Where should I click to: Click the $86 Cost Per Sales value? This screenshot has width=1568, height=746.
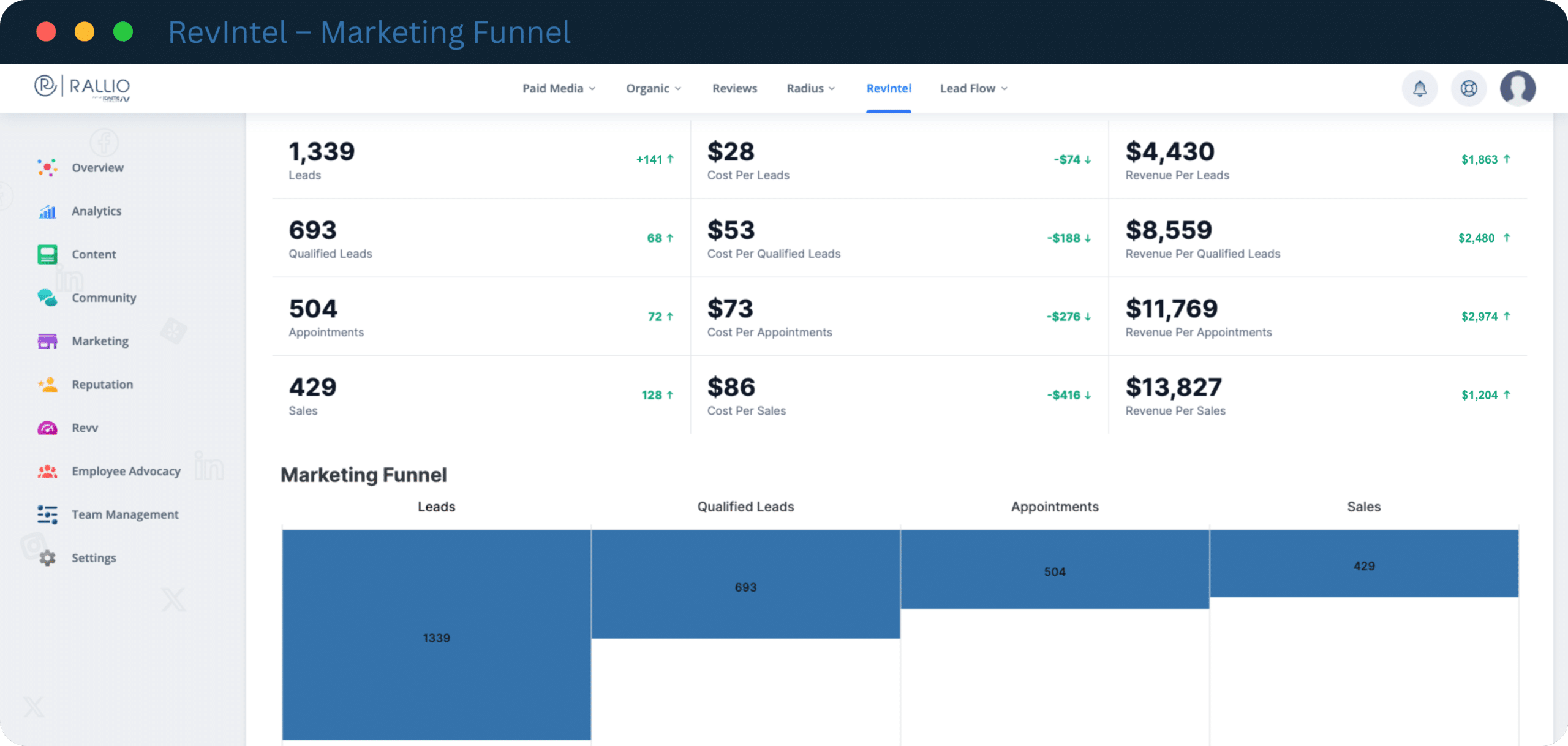[731, 386]
